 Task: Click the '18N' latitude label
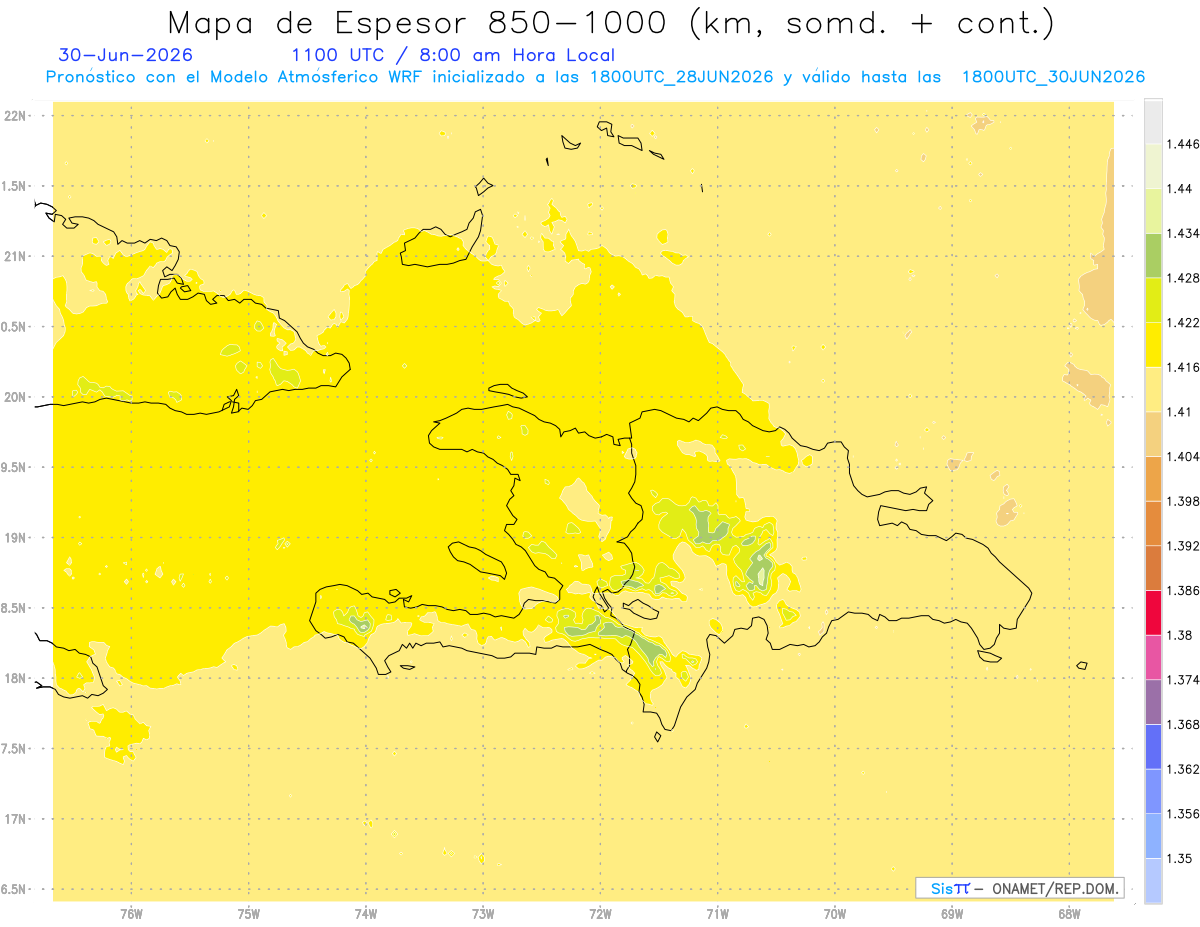tap(15, 678)
